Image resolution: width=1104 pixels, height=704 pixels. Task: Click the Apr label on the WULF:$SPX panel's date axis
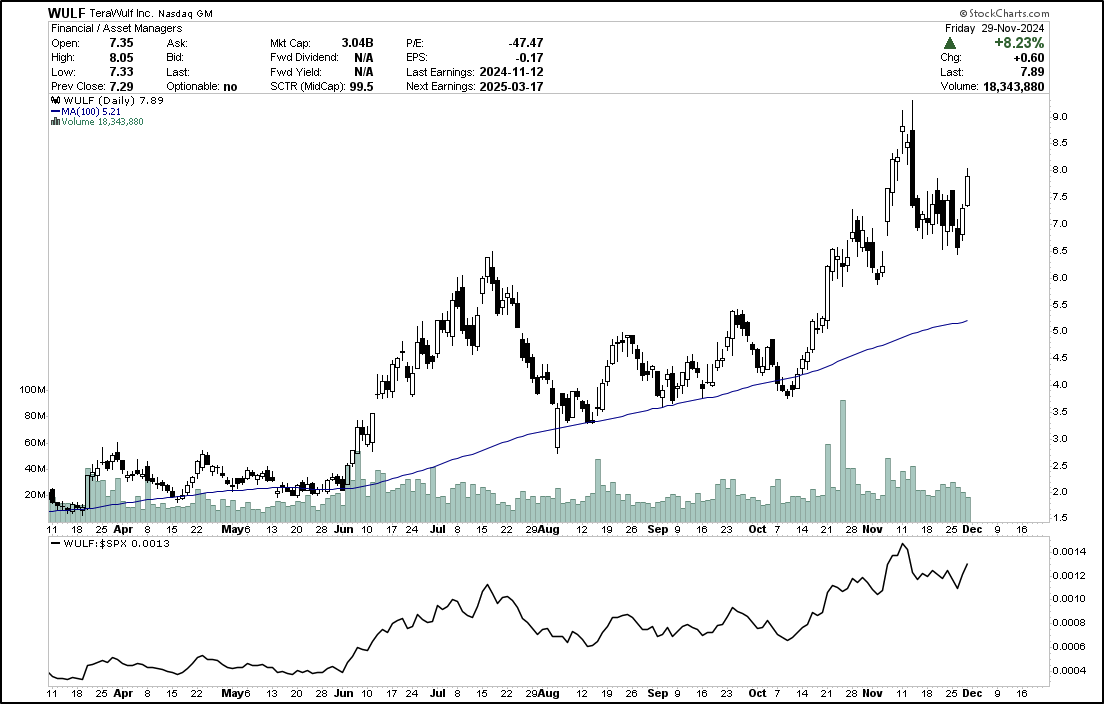[123, 693]
